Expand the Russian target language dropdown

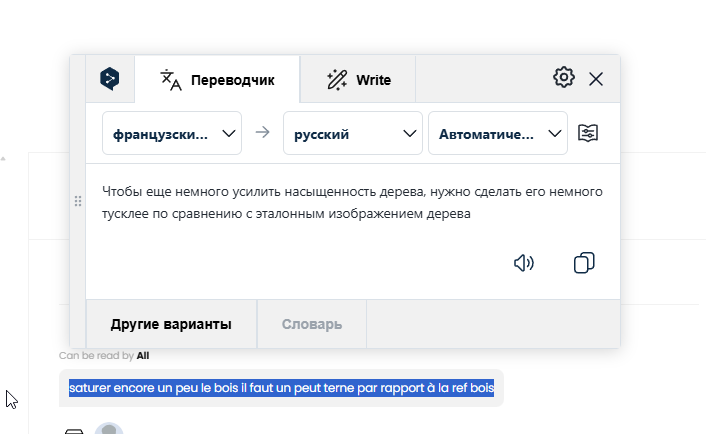pos(353,133)
